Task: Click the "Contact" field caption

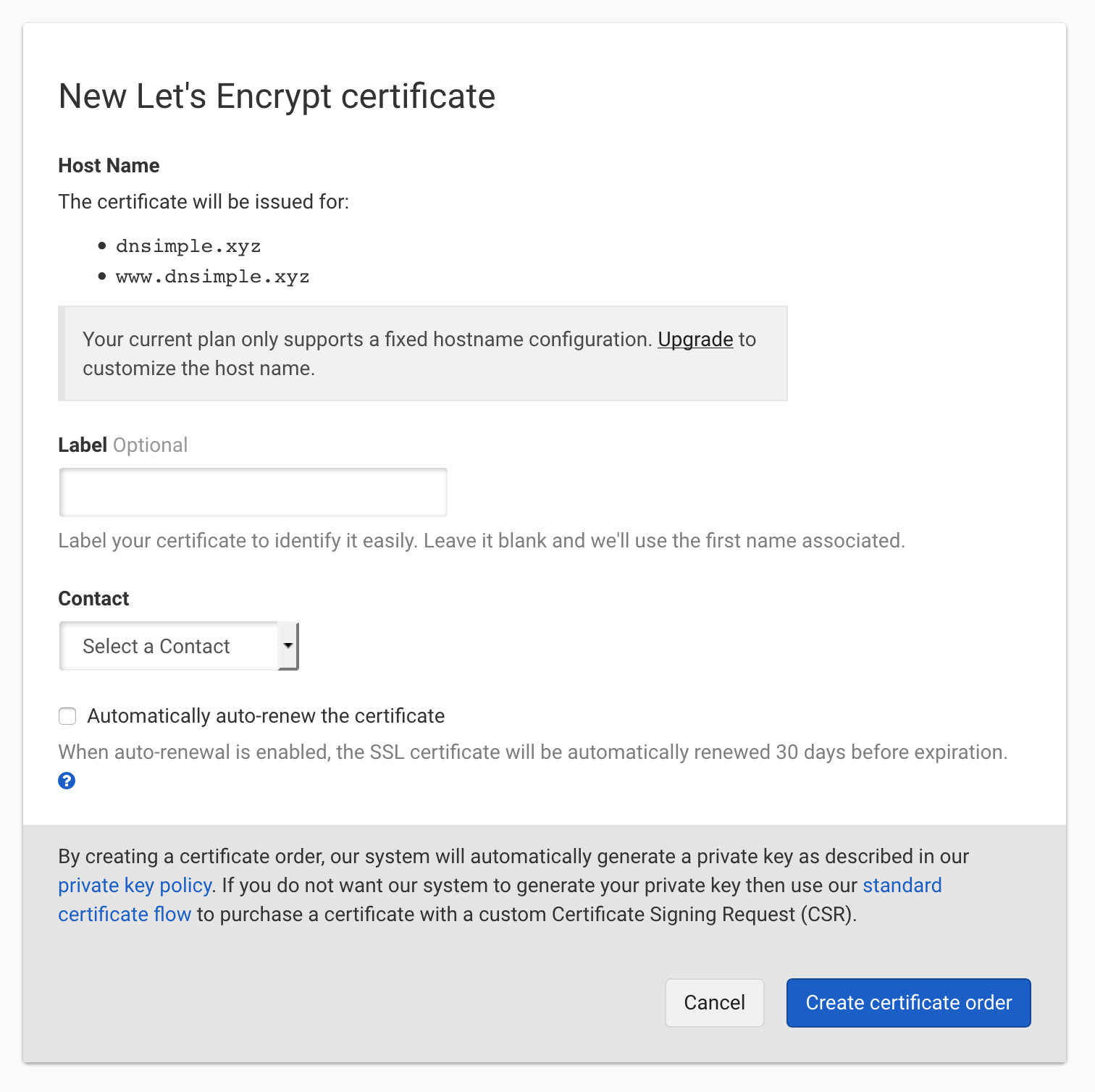Action: click(x=93, y=599)
